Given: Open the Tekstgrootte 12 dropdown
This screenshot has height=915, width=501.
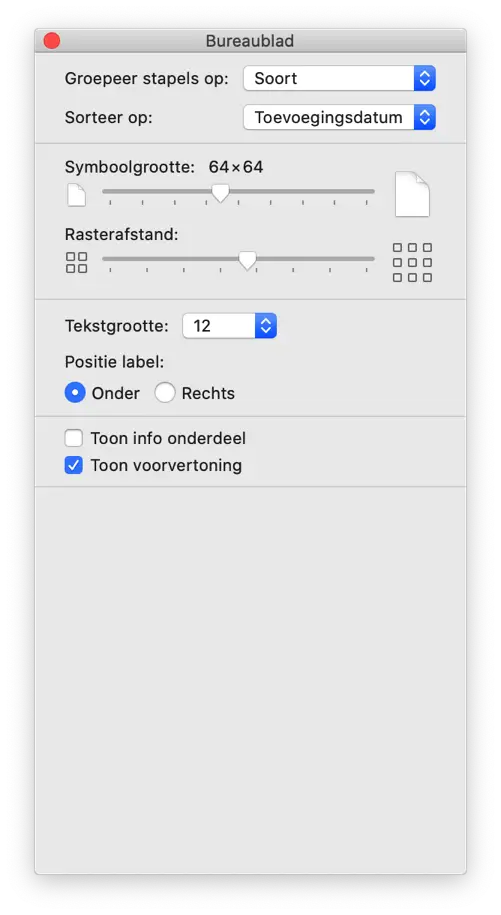Looking at the screenshot, I should click(x=230, y=326).
